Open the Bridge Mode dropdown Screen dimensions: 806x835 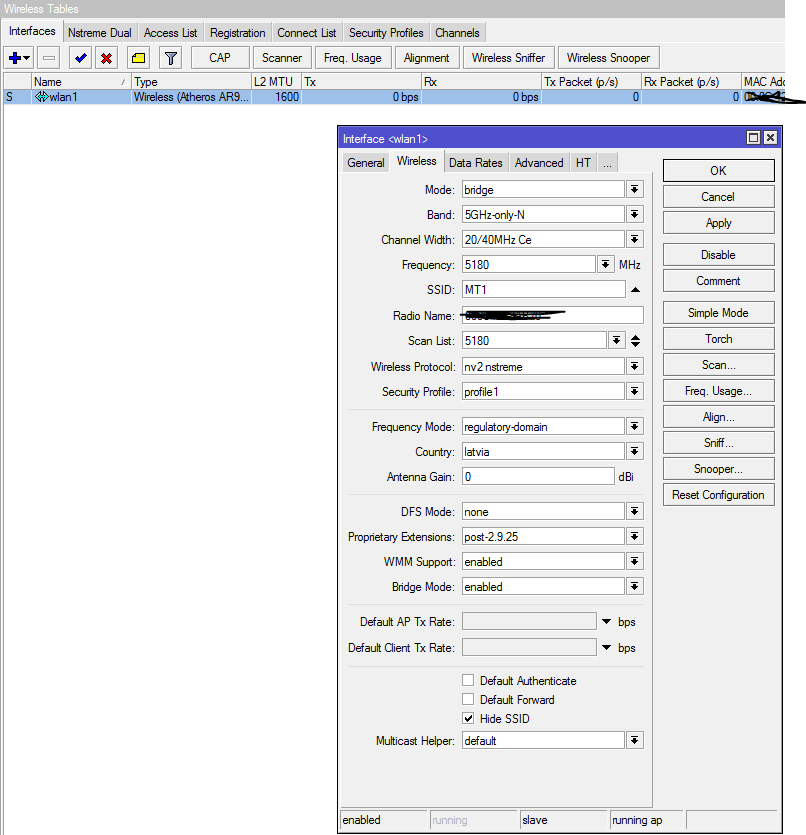(635, 586)
